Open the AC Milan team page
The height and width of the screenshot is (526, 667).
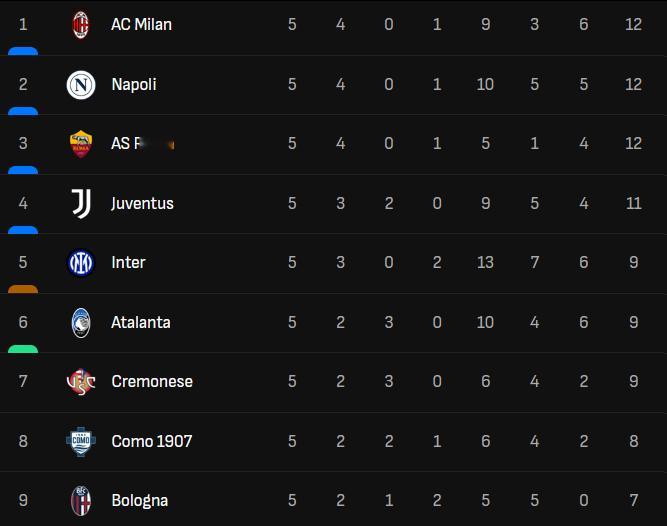tap(141, 25)
